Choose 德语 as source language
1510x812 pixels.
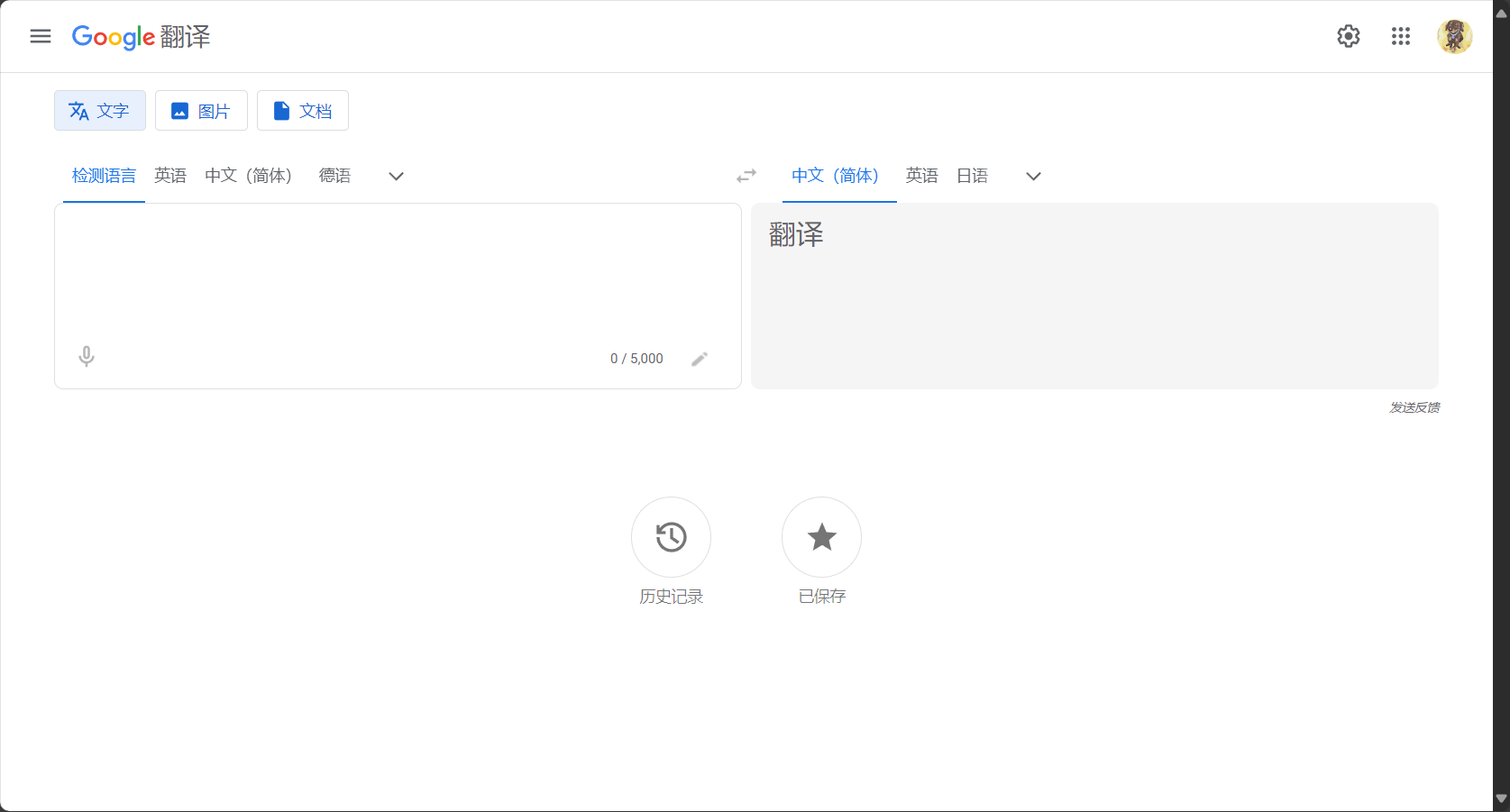334,176
